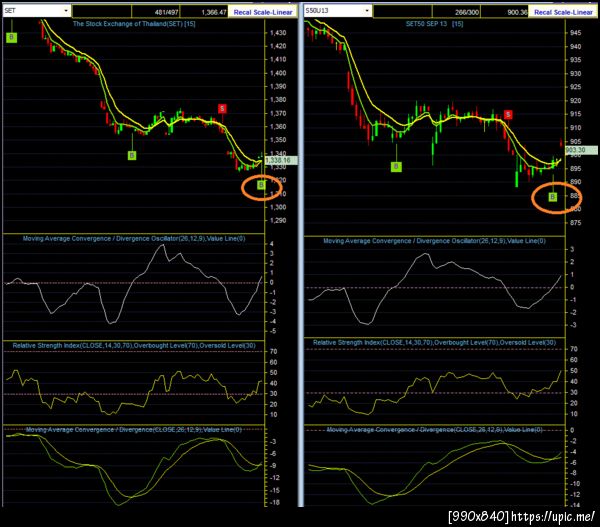Image resolution: width=600 pixels, height=527 pixels.
Task: Click the latest green B buy marker on S50U13 chart
Action: coord(553,197)
